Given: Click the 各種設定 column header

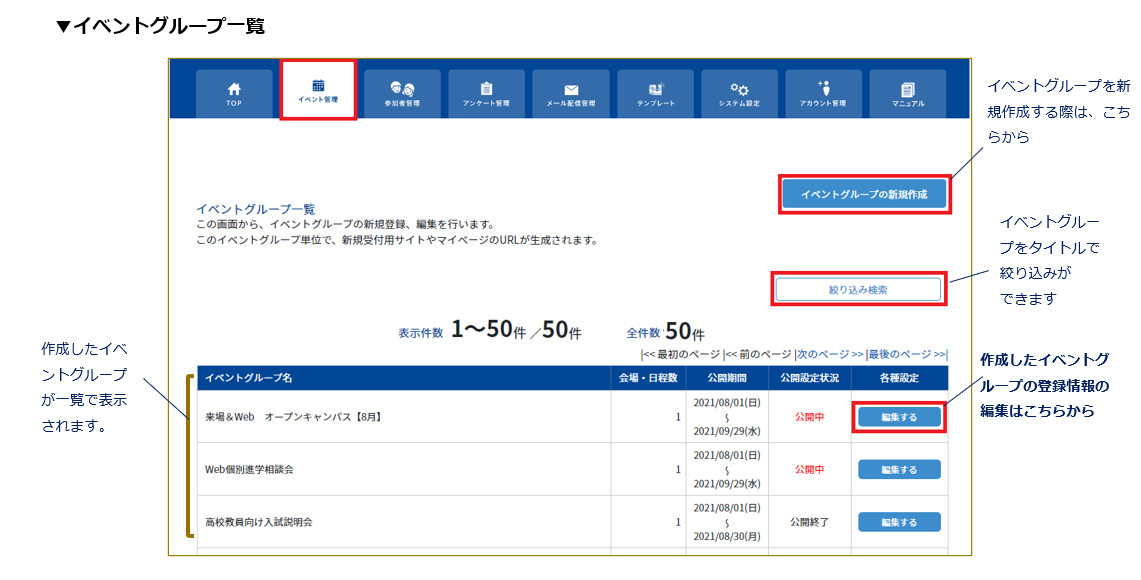Looking at the screenshot, I should [x=899, y=378].
